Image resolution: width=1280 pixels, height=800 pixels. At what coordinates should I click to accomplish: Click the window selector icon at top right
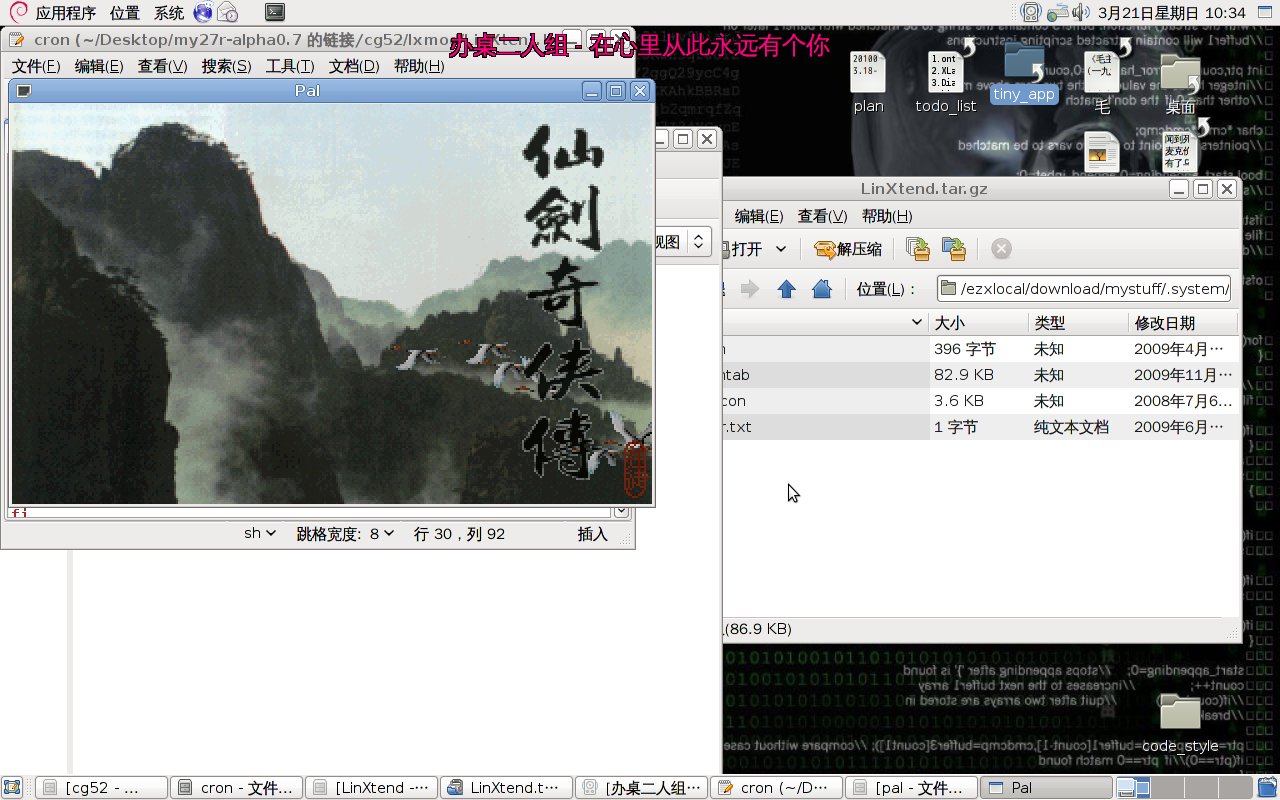point(1265,13)
